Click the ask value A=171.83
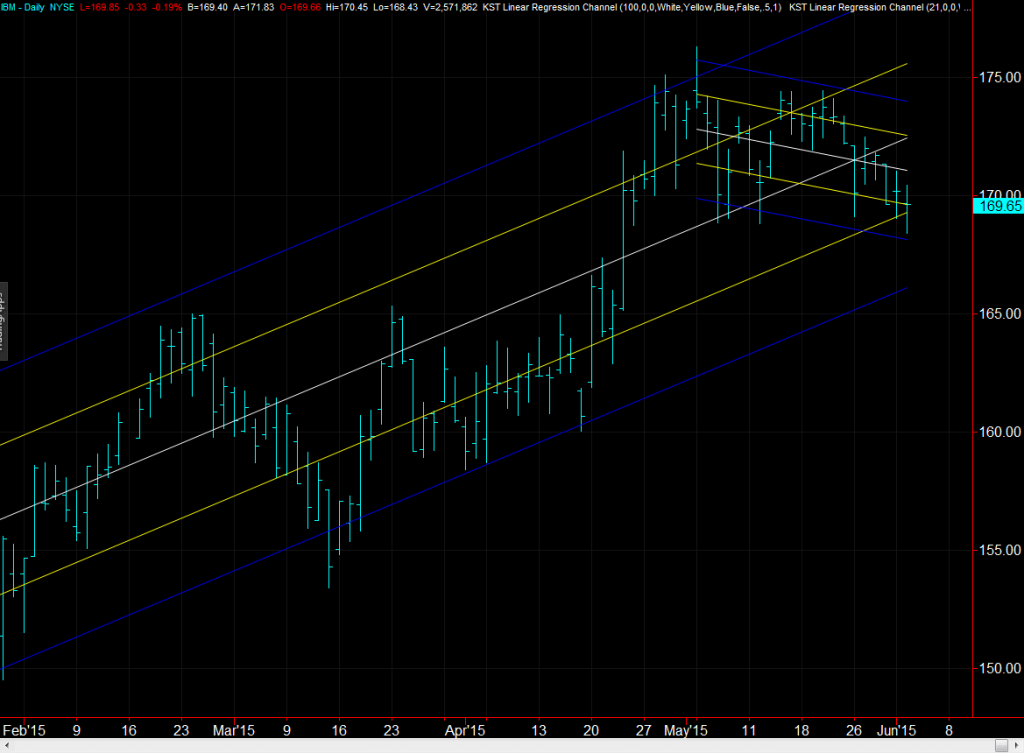 click(253, 7)
